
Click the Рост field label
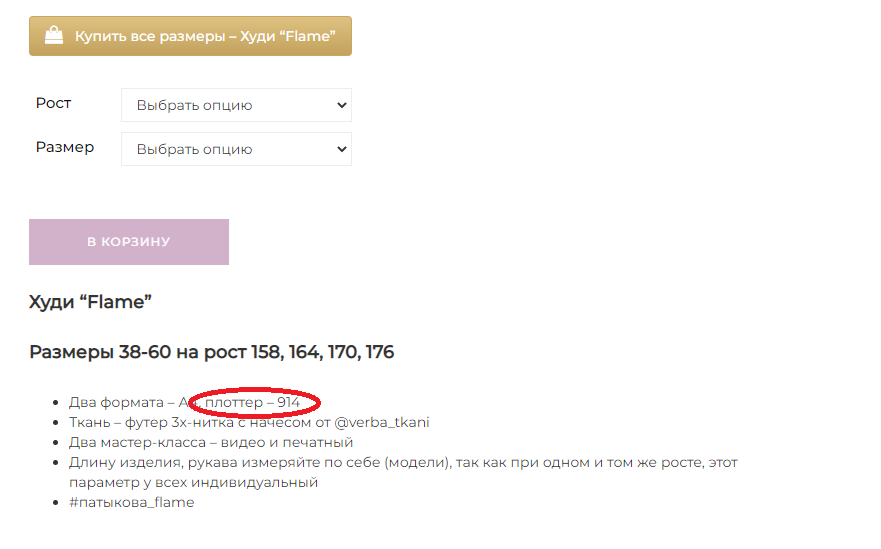coord(53,103)
